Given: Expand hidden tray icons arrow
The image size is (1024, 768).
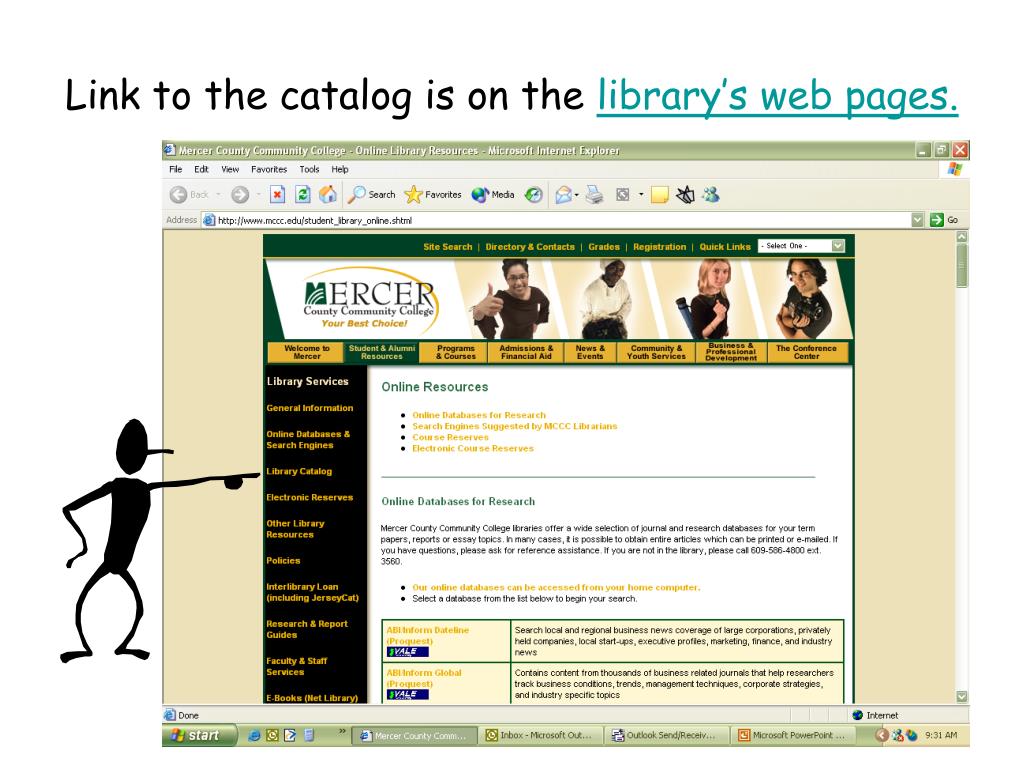Looking at the screenshot, I should pos(882,735).
